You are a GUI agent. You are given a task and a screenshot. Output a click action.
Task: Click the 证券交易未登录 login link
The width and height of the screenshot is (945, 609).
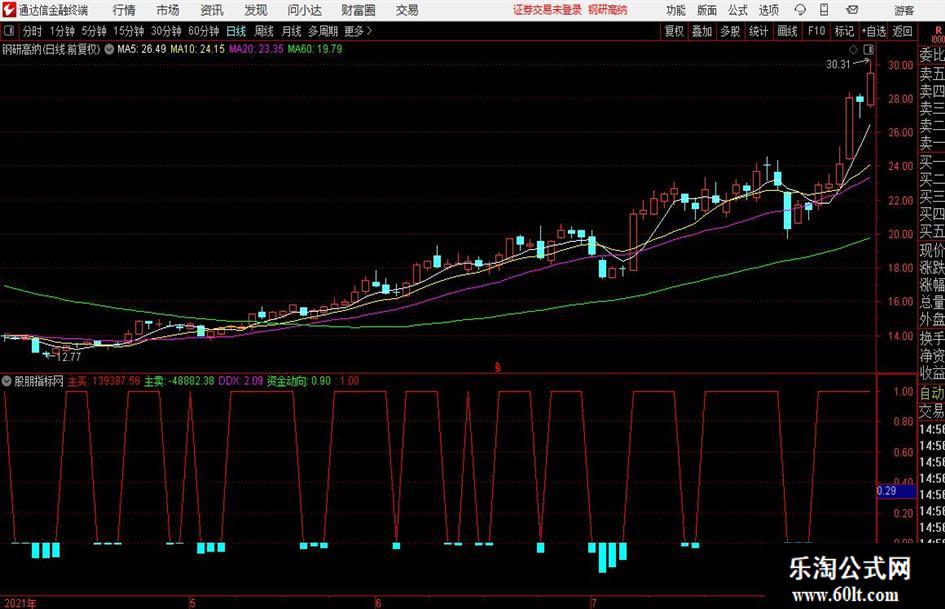coord(547,10)
